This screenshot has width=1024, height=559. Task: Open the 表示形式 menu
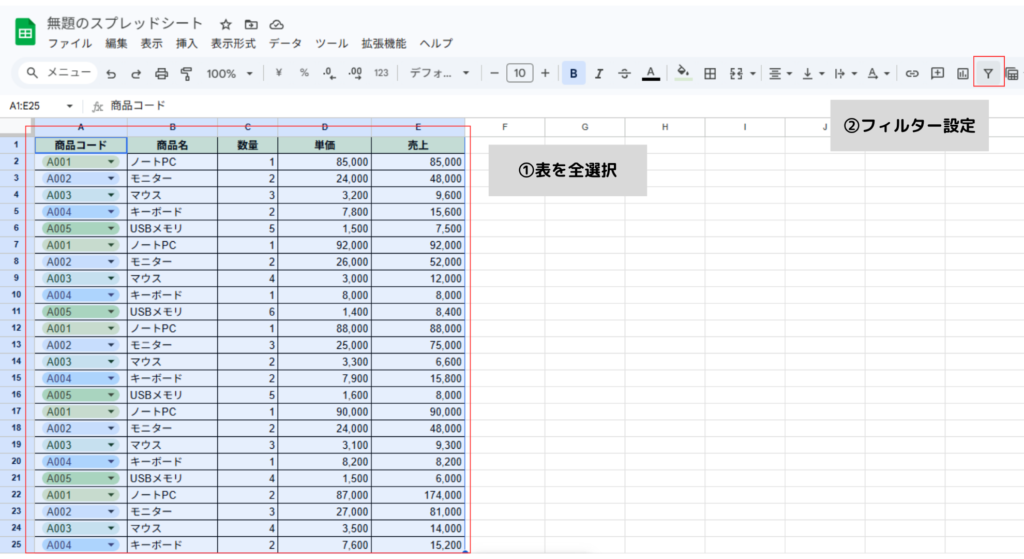click(x=232, y=43)
